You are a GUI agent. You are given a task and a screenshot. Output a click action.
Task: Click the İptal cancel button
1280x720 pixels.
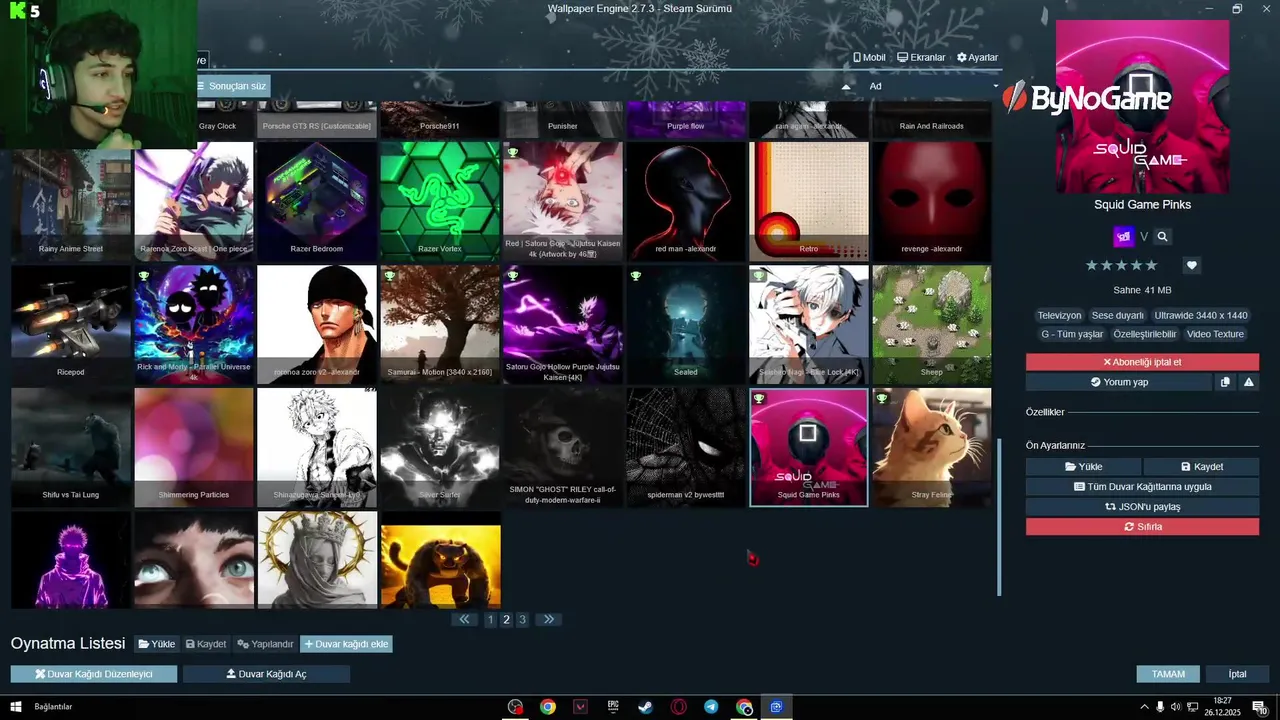click(1237, 674)
